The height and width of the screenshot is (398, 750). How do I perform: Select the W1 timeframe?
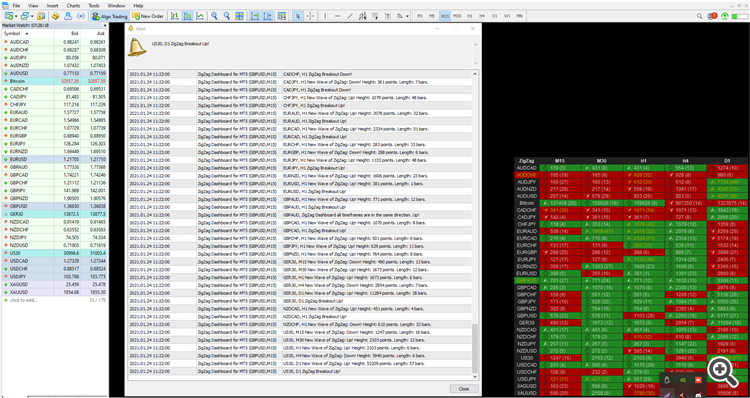(x=507, y=16)
